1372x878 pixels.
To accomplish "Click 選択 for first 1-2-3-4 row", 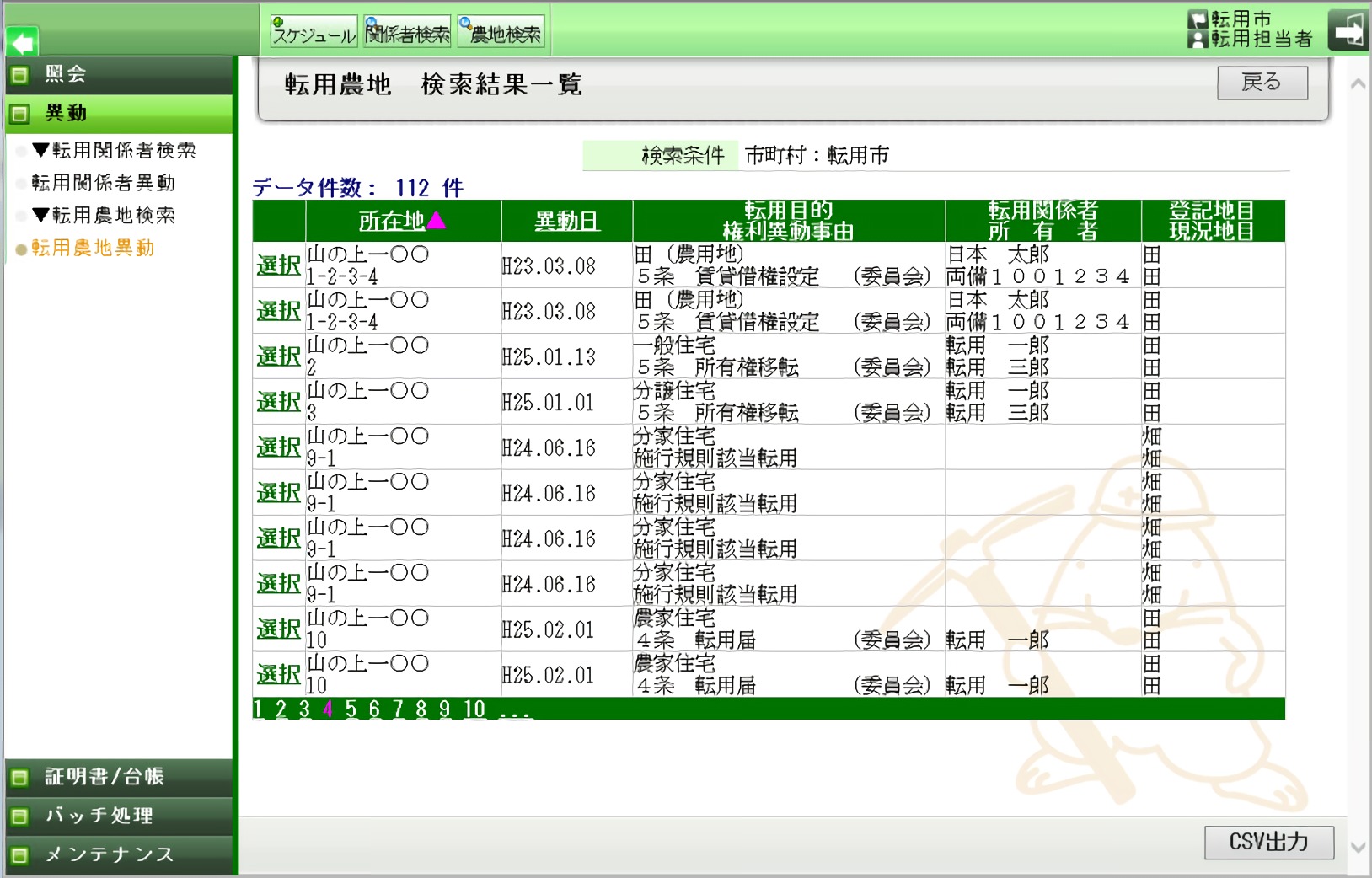I will (279, 265).
